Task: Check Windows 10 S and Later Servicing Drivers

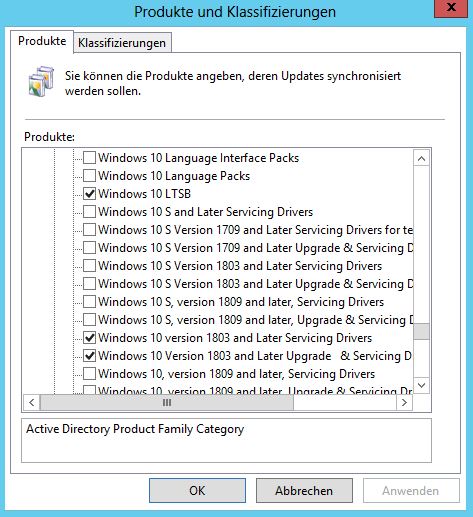Action: (89, 211)
